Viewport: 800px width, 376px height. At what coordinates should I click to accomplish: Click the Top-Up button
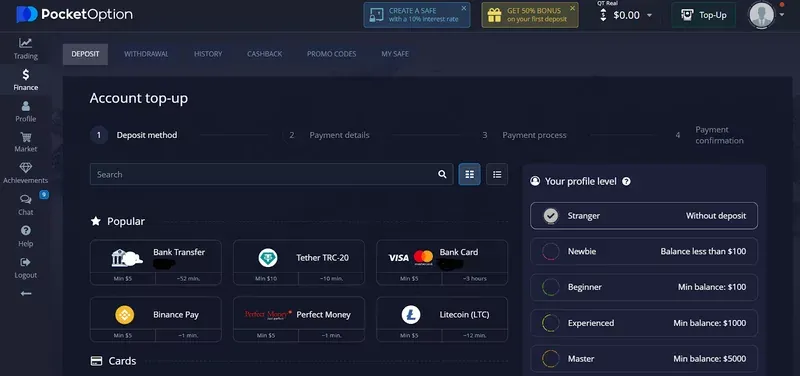point(704,15)
